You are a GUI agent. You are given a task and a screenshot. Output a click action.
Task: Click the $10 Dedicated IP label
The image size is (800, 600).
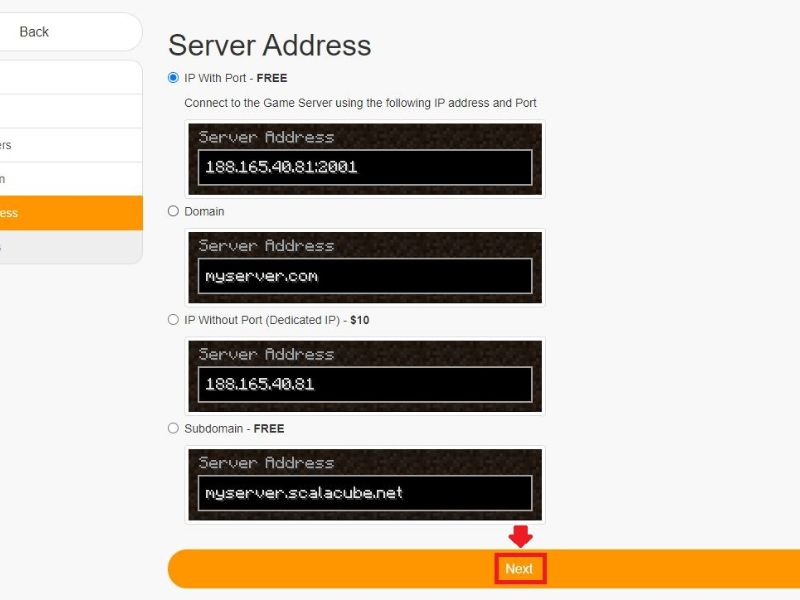pos(277,320)
